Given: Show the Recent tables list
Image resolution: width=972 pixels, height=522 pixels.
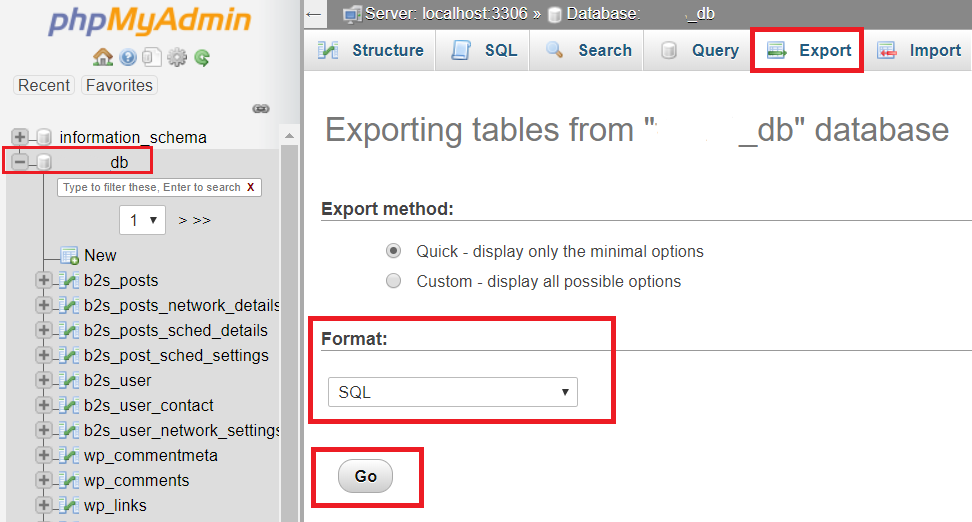Looking at the screenshot, I should (43, 85).
